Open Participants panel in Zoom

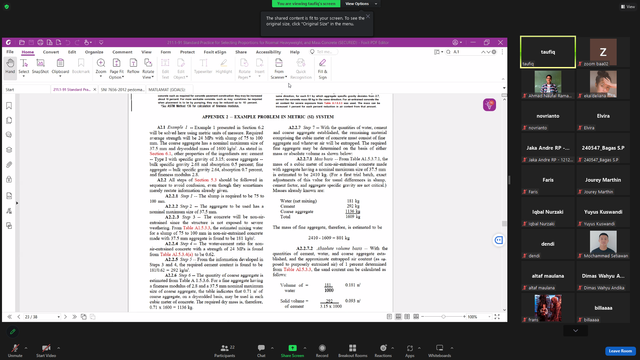pyautogui.click(x=224, y=350)
